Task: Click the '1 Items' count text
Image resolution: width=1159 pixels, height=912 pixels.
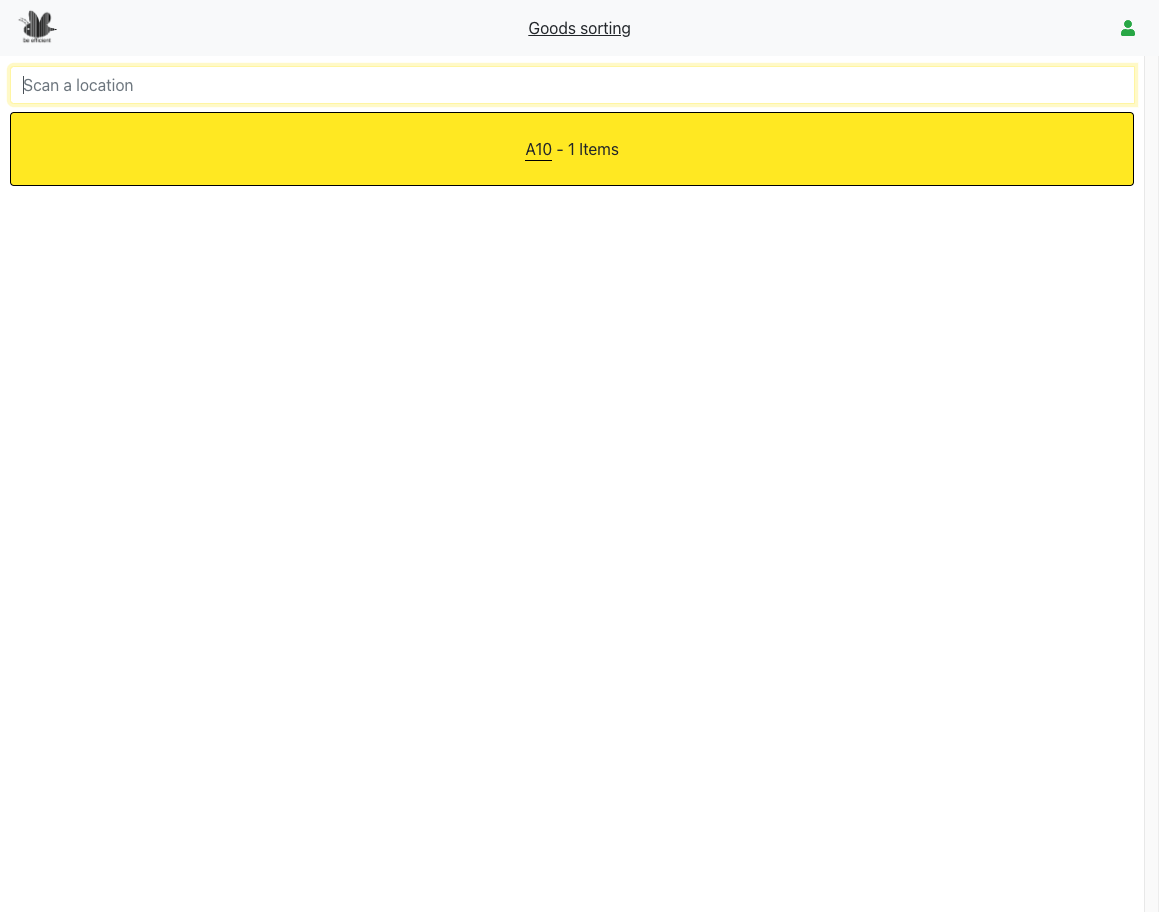Action: pos(593,150)
